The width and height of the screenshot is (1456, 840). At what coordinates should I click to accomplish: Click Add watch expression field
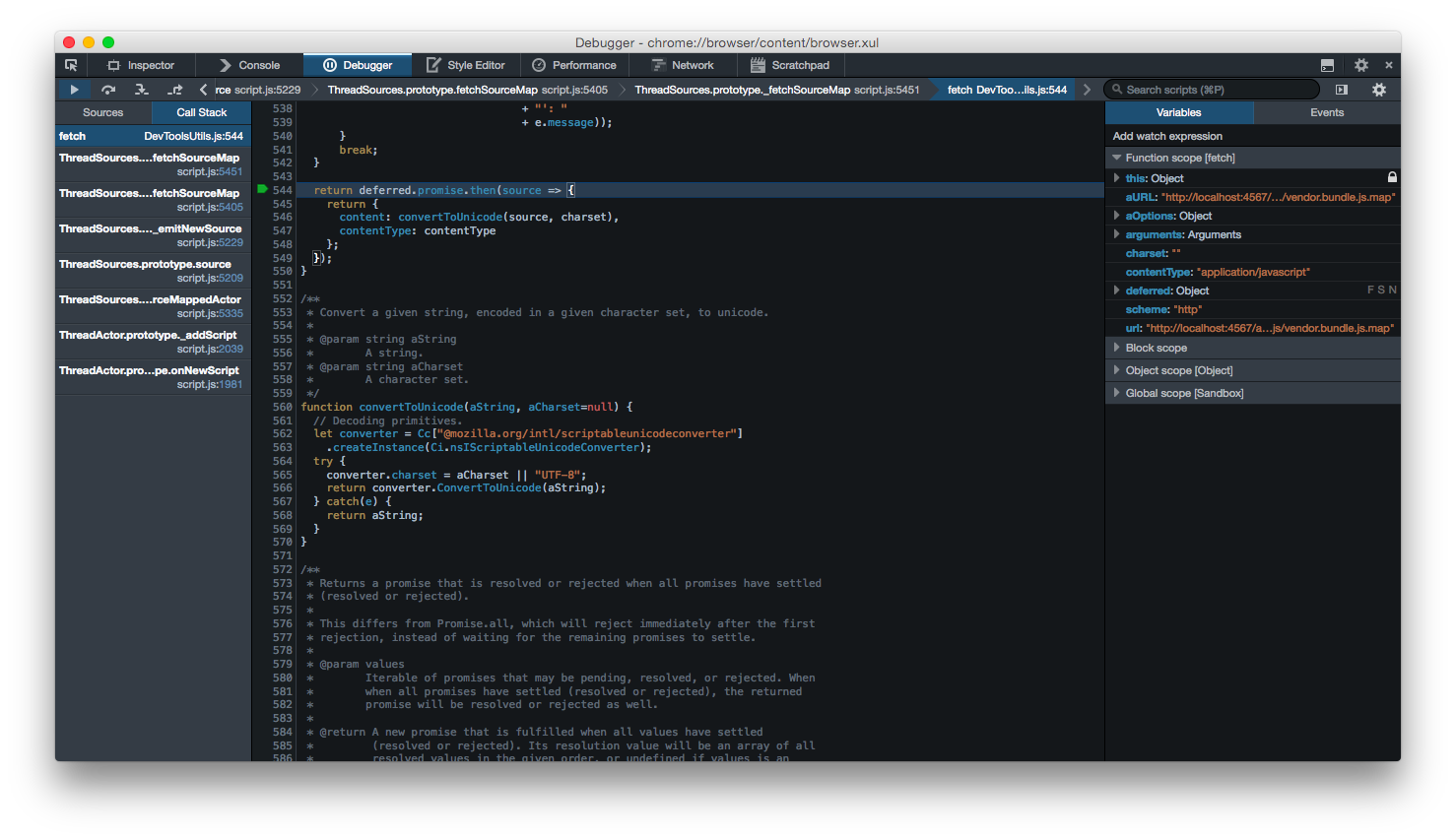(x=1252, y=136)
